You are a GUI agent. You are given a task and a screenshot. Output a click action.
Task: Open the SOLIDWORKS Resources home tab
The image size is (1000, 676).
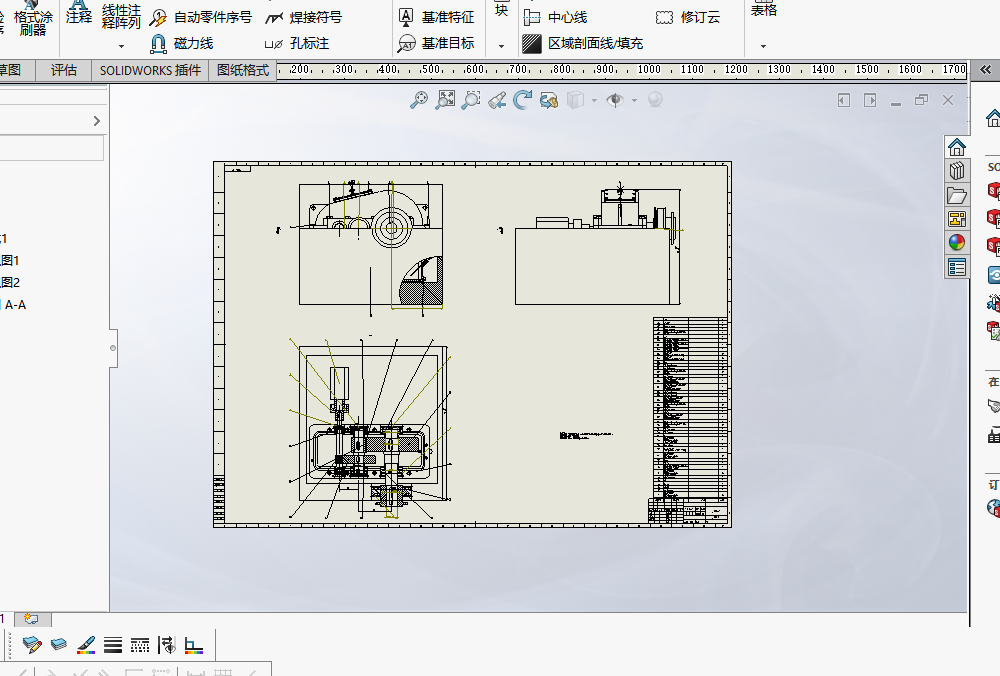coord(957,147)
